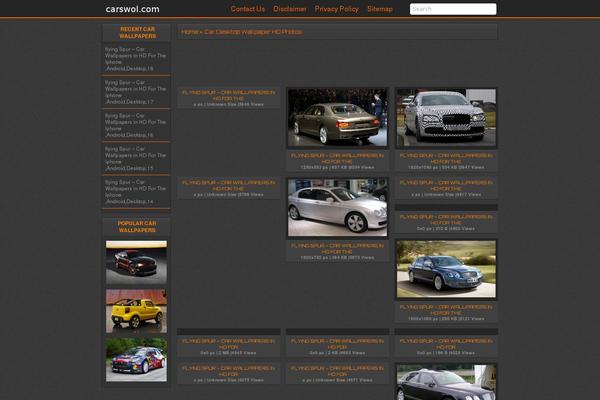Open recent wallpaper link ending in 14
This screenshot has height=400, width=600.
click(136, 192)
